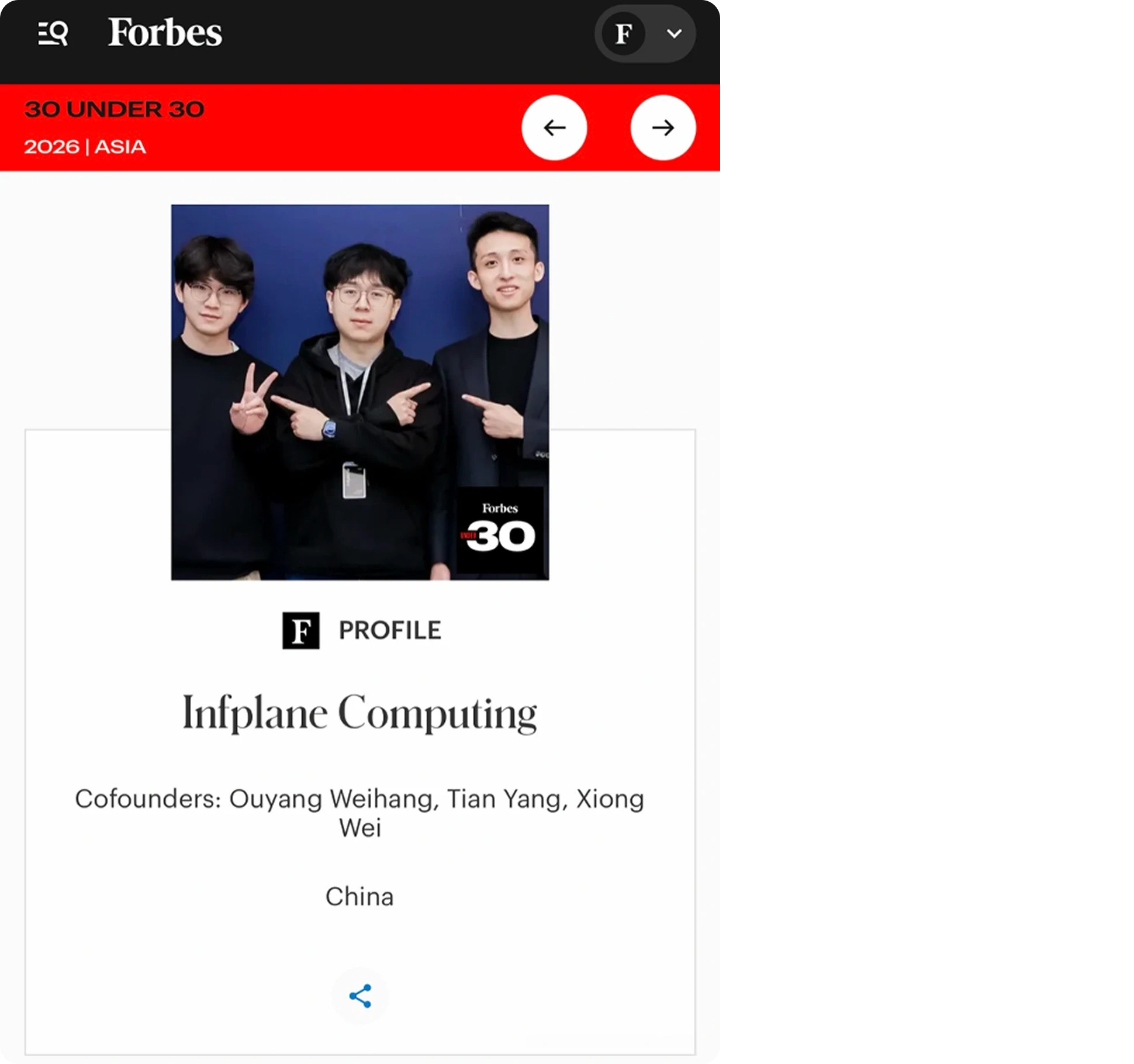Click the black F profile logo

pos(301,630)
